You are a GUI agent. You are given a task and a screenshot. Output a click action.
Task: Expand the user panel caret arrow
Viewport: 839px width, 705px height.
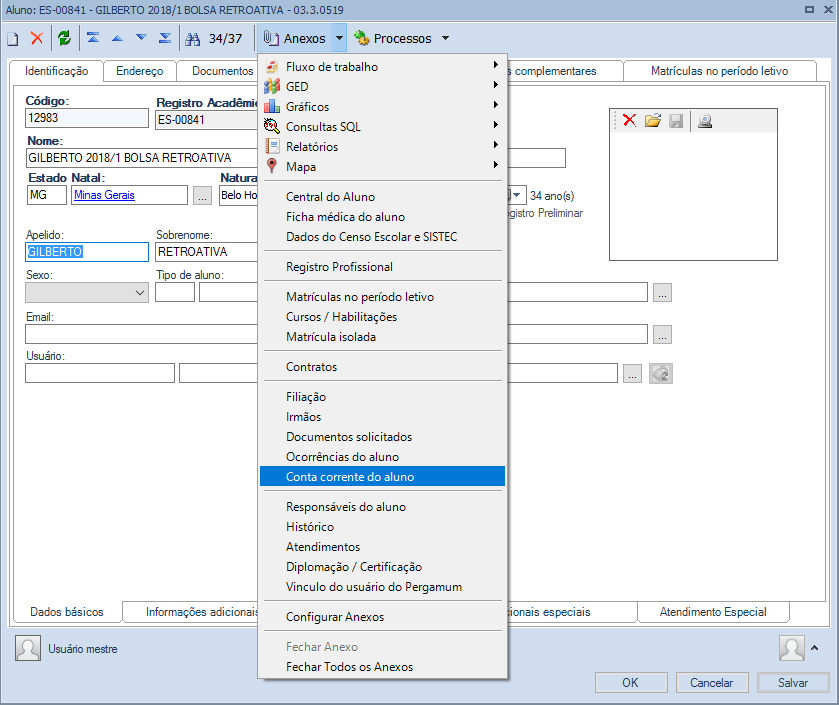tap(814, 648)
